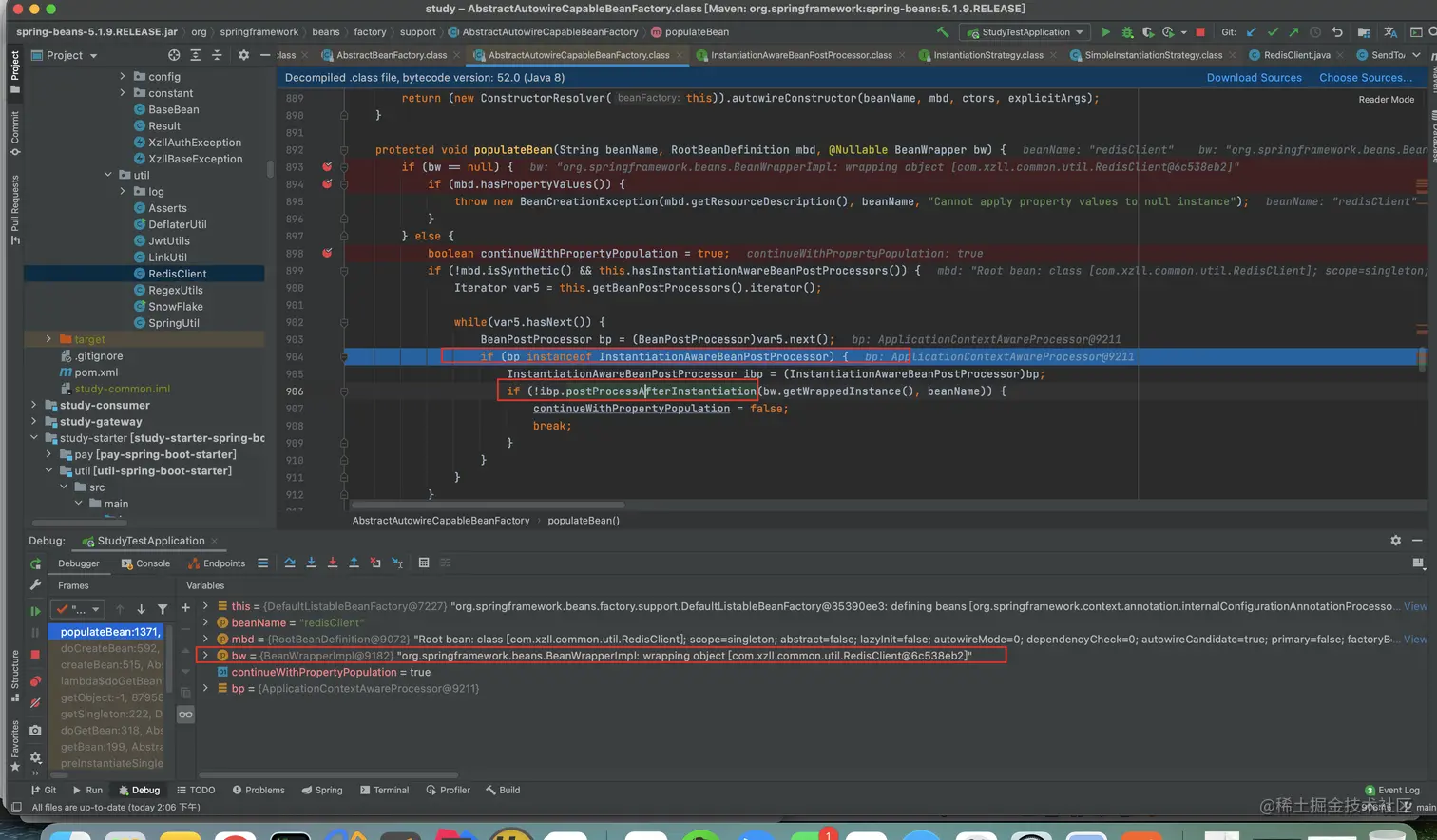Toggle the breakpoint on line 893
The height and width of the screenshot is (840, 1437).
click(x=327, y=167)
